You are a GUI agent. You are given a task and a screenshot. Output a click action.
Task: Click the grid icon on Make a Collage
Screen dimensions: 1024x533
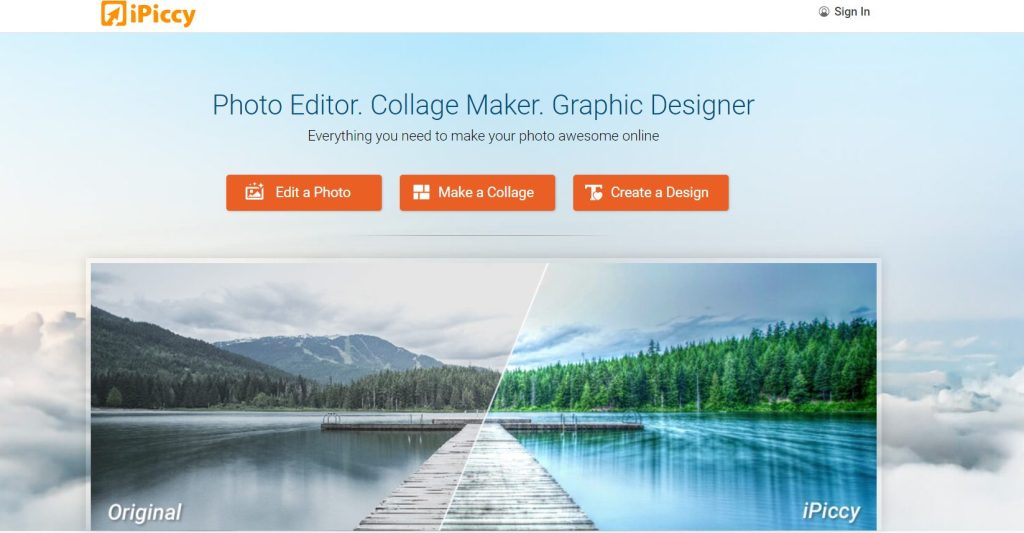coord(422,192)
